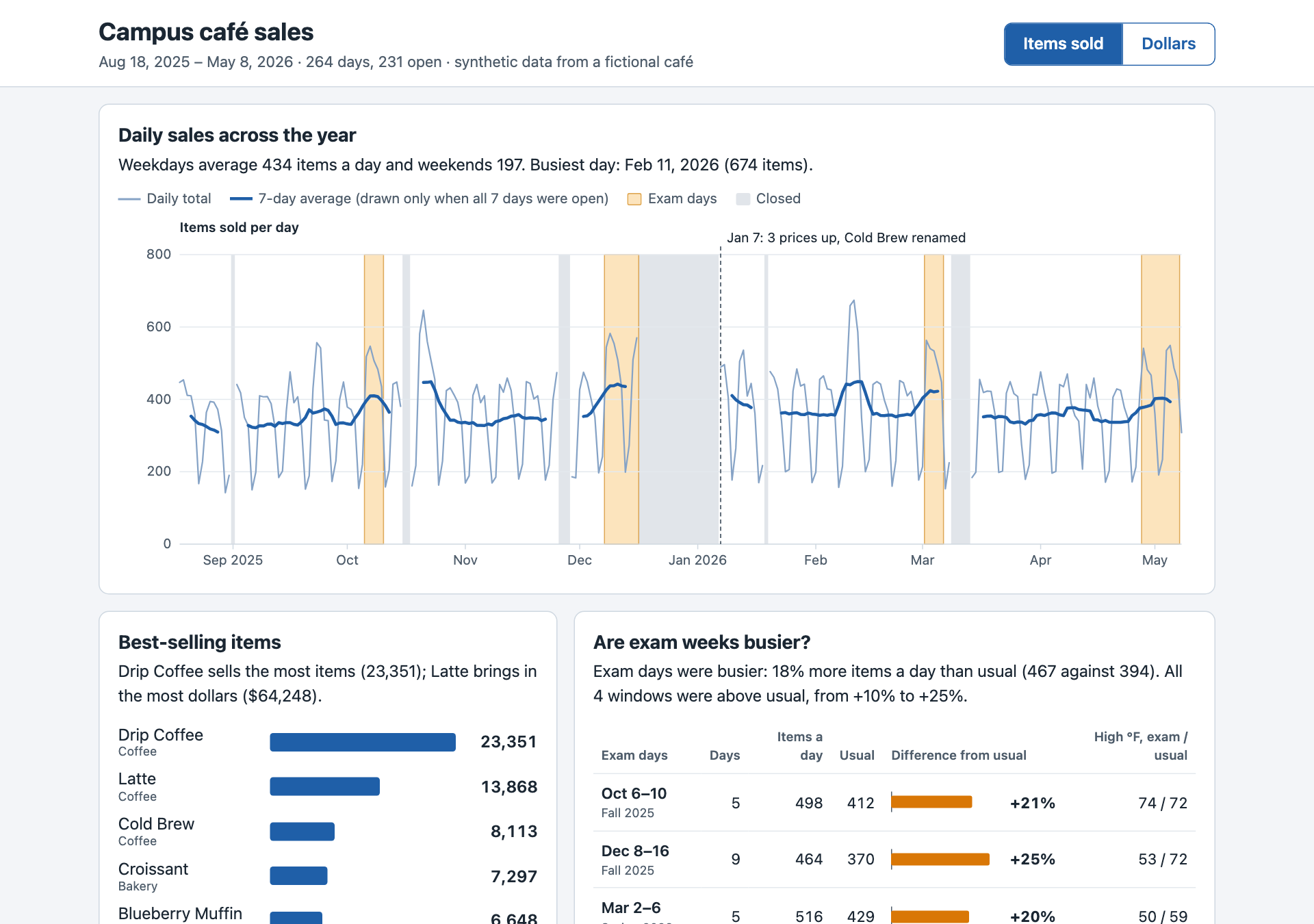Click the 23,351 value

click(508, 742)
